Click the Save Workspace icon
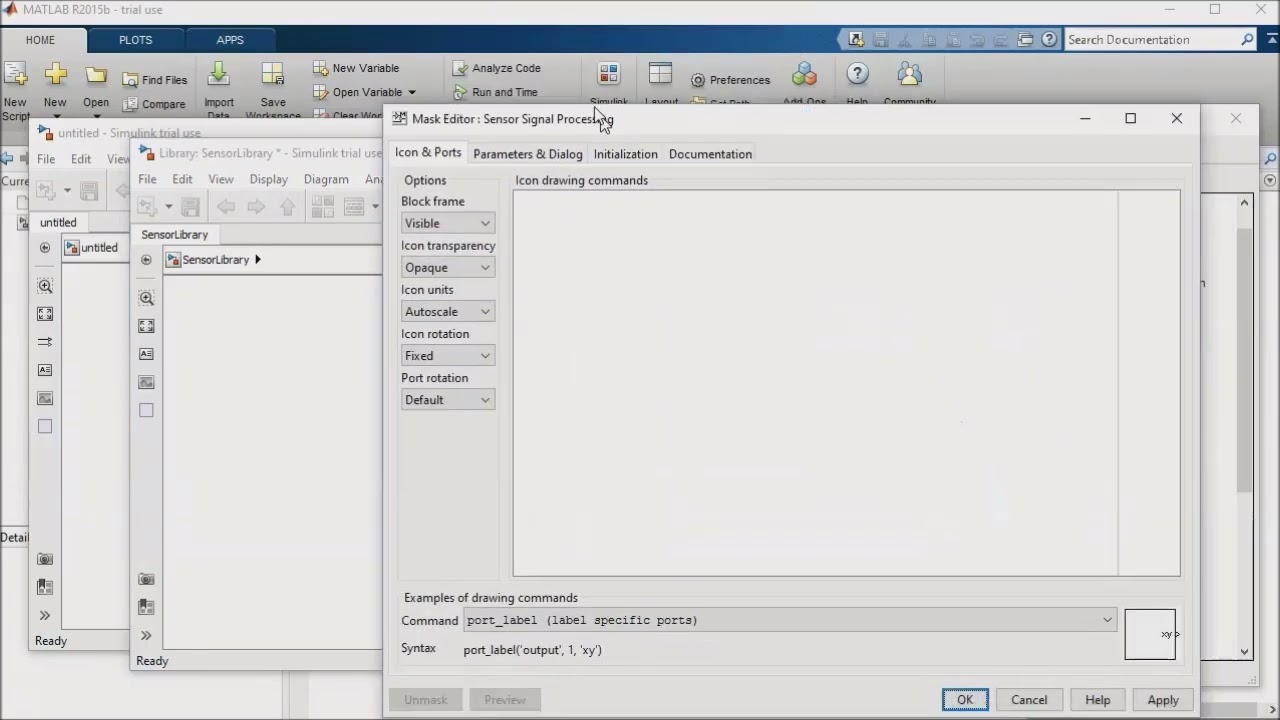Screen dimensions: 1280x720 (x=272, y=75)
